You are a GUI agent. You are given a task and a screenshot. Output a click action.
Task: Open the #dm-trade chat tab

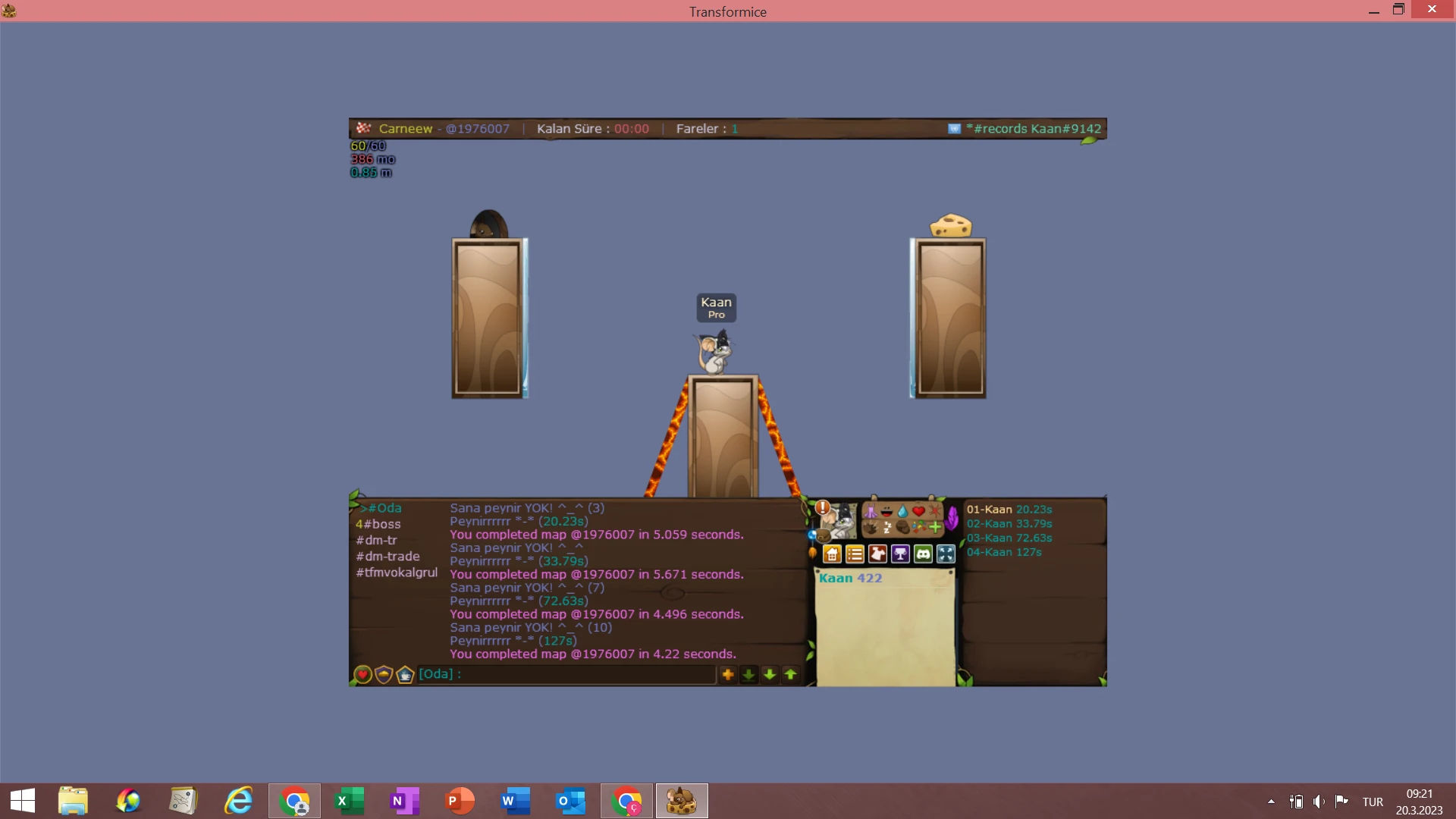coord(388,556)
